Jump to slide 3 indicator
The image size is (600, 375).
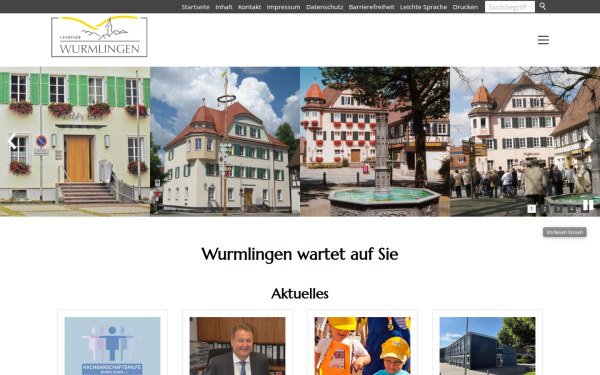coord(558,209)
